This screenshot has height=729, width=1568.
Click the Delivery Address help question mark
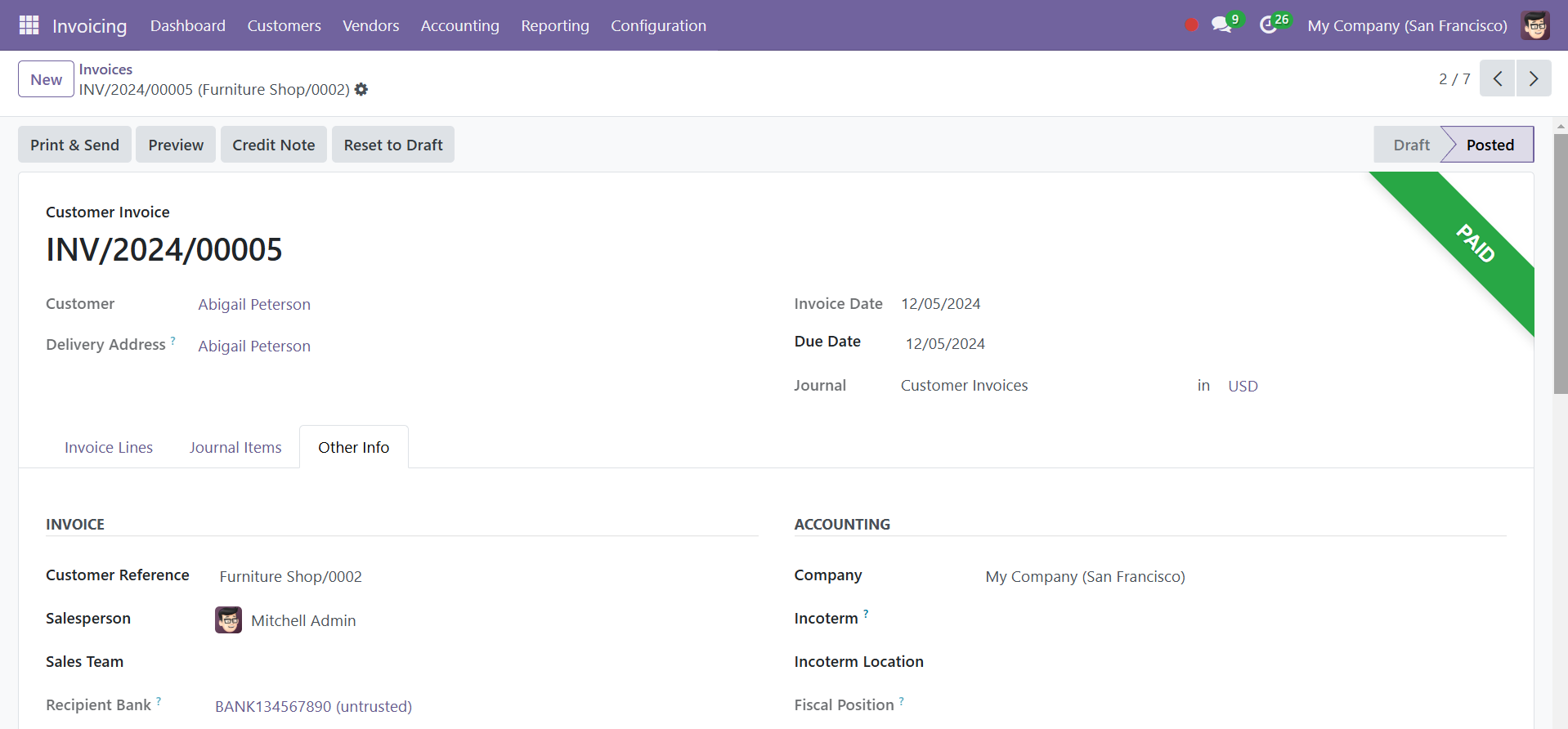click(172, 341)
